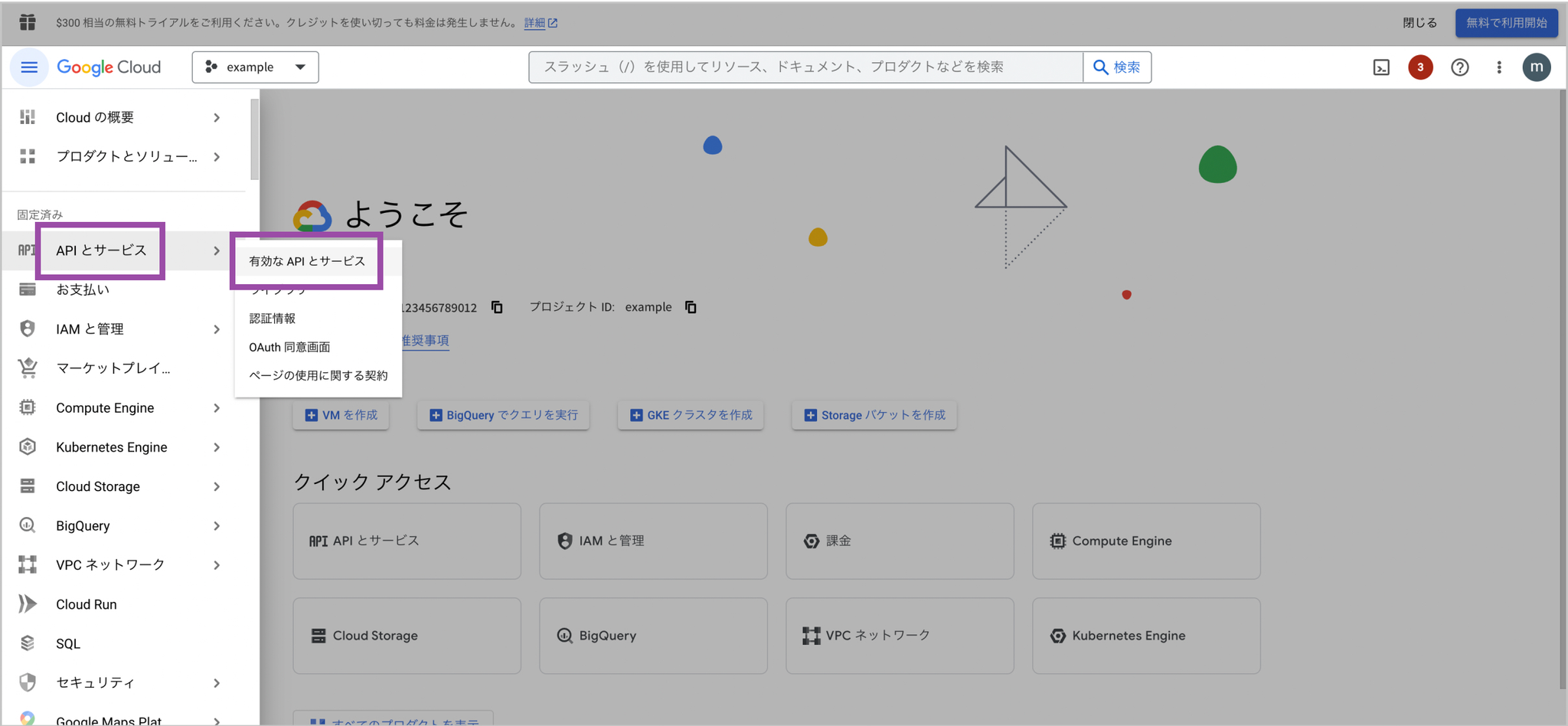Viewport: 1568px width, 726px height.
Task: Open the three-dot settings menu
Action: [x=1499, y=67]
